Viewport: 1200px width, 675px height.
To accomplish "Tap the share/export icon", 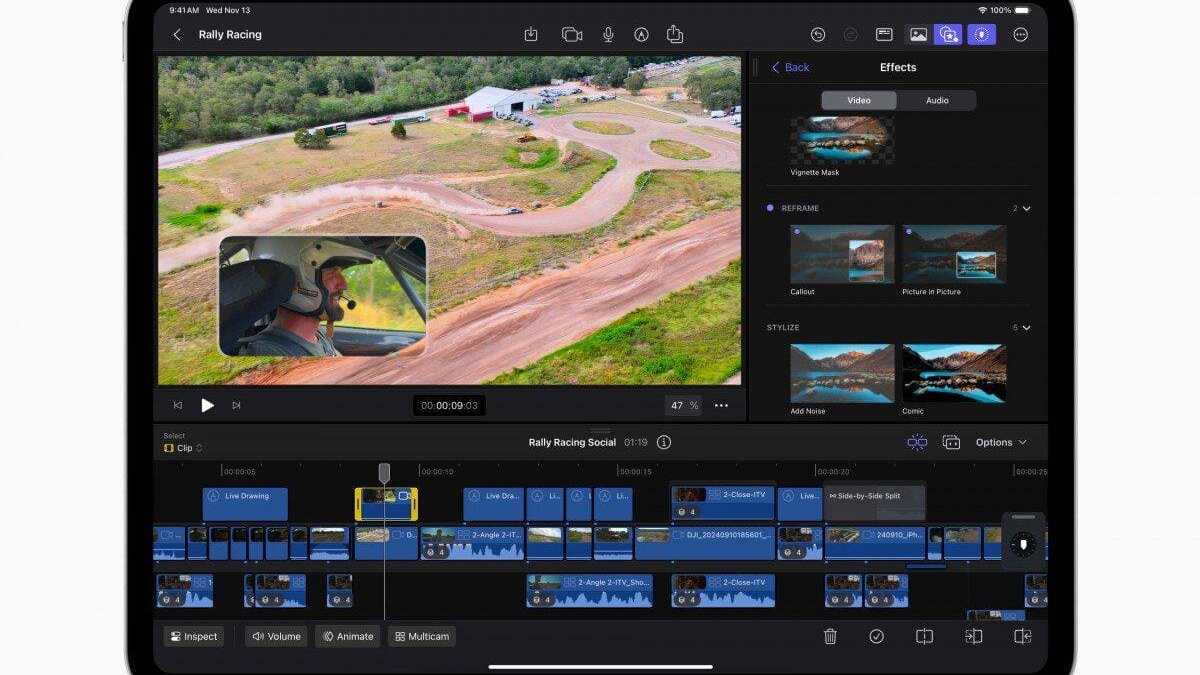I will pos(675,34).
